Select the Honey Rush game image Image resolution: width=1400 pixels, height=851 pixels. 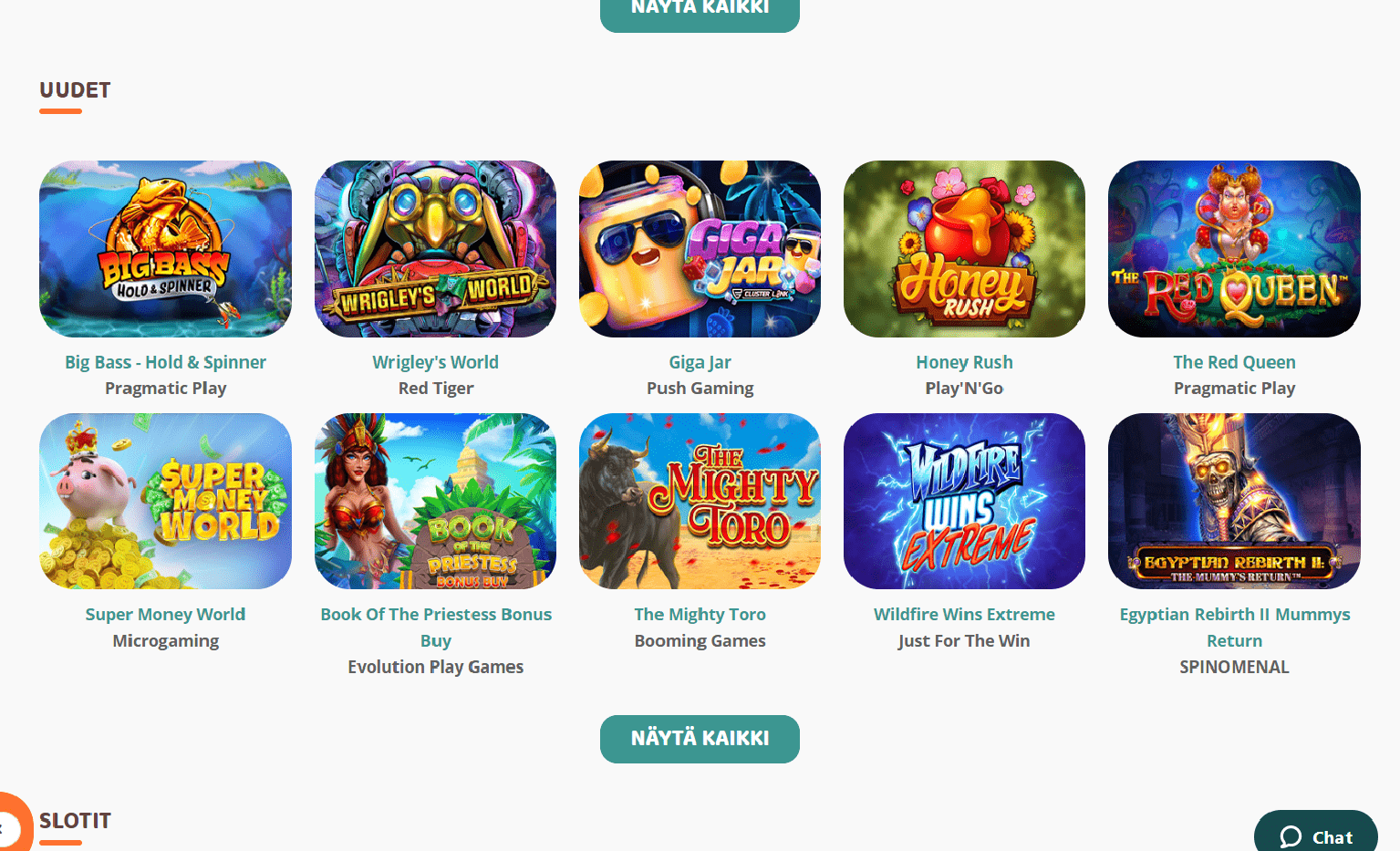pyautogui.click(x=964, y=249)
